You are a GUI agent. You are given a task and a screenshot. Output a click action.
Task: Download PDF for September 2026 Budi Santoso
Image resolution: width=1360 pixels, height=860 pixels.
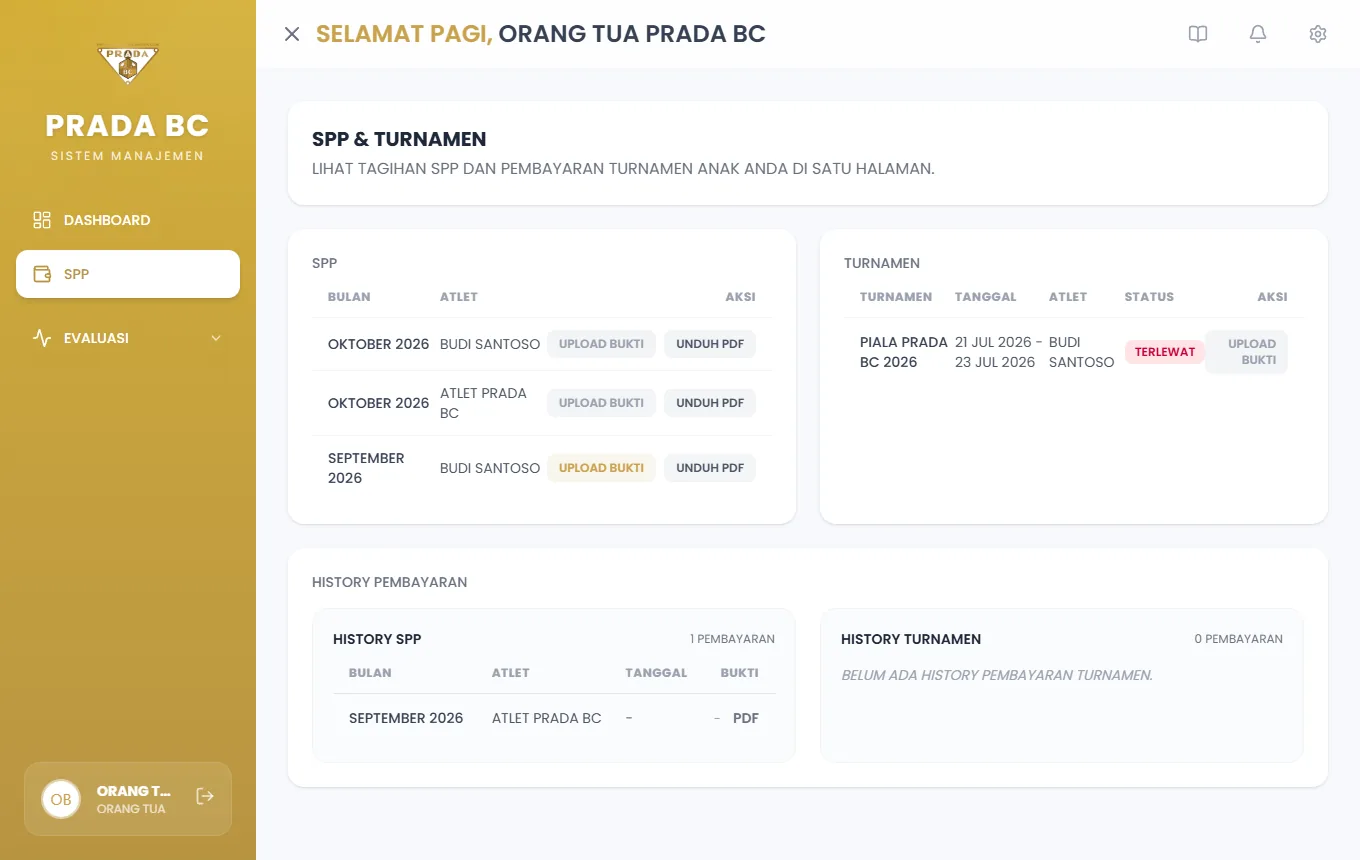(x=710, y=468)
